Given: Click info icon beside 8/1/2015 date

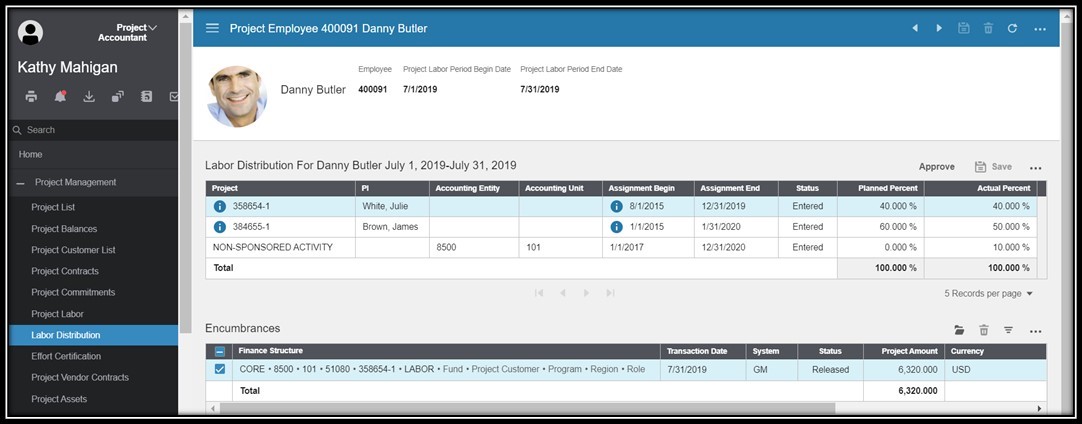Looking at the screenshot, I should [616, 206].
